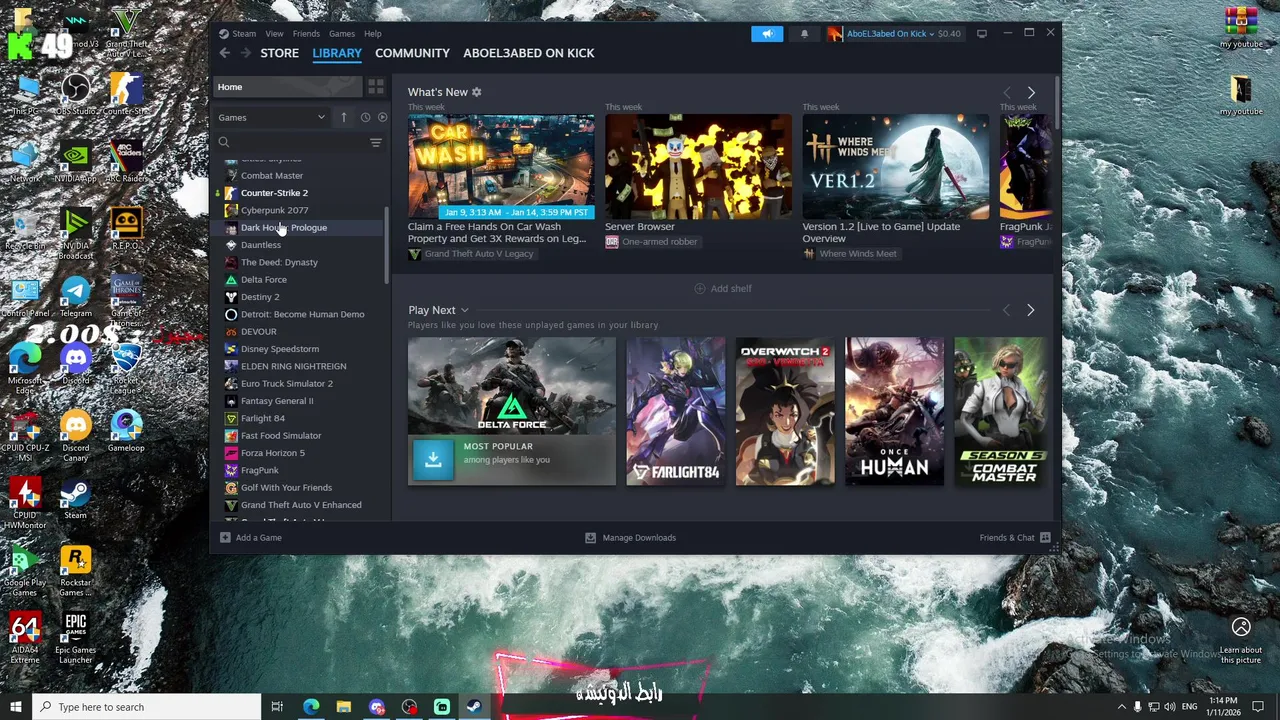The height and width of the screenshot is (720, 1280).
Task: Go back with the Steam back arrow
Action: pyautogui.click(x=224, y=53)
